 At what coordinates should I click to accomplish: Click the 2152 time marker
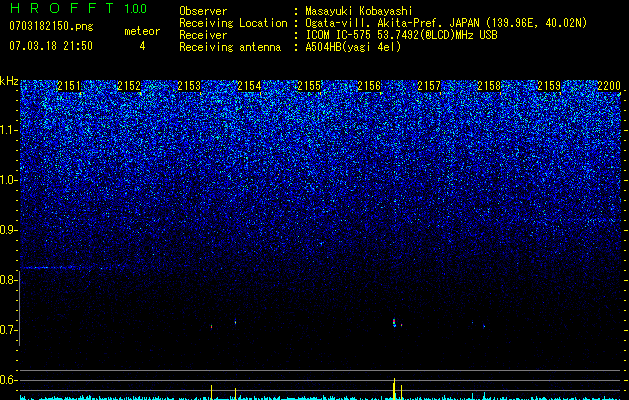pyautogui.click(x=129, y=86)
